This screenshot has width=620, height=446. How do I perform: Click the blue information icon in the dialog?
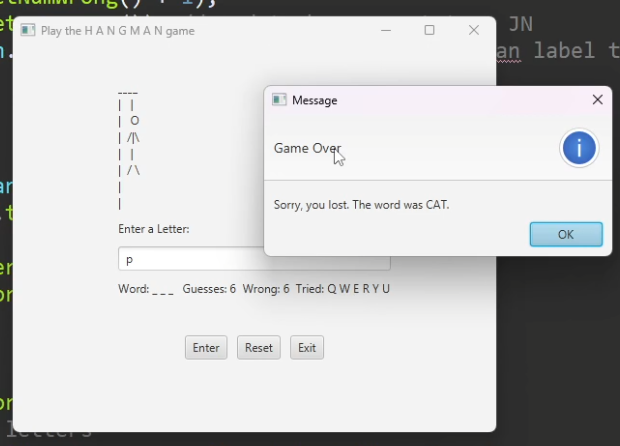[579, 149]
